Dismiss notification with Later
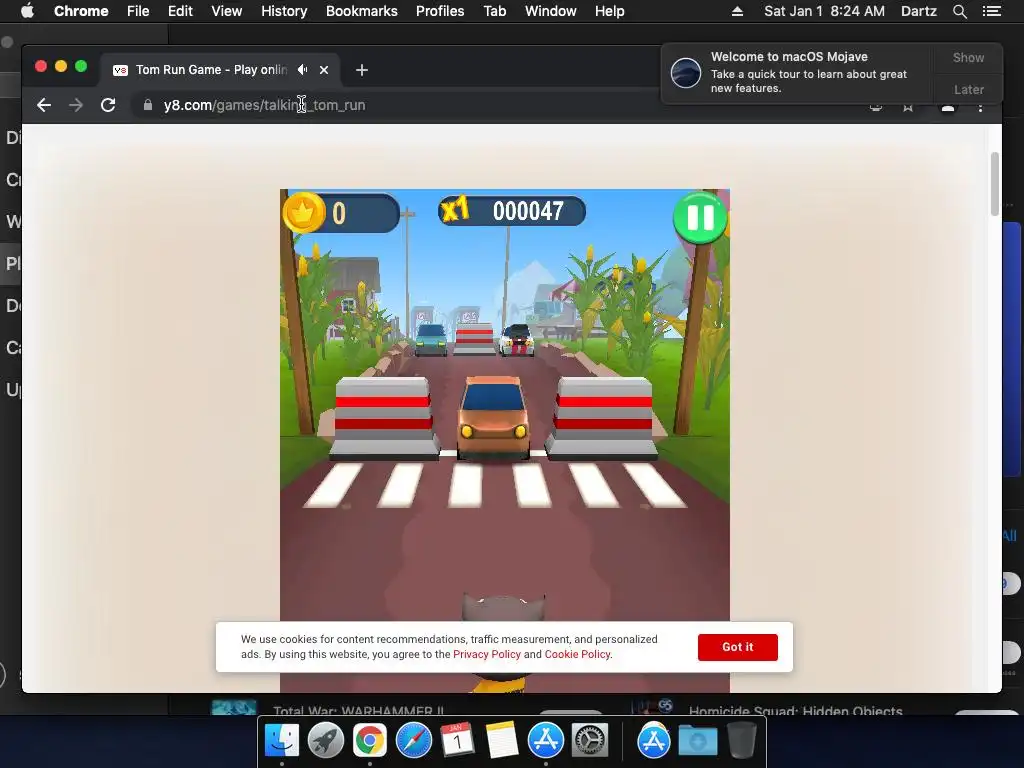The height and width of the screenshot is (768, 1024). pos(968,89)
